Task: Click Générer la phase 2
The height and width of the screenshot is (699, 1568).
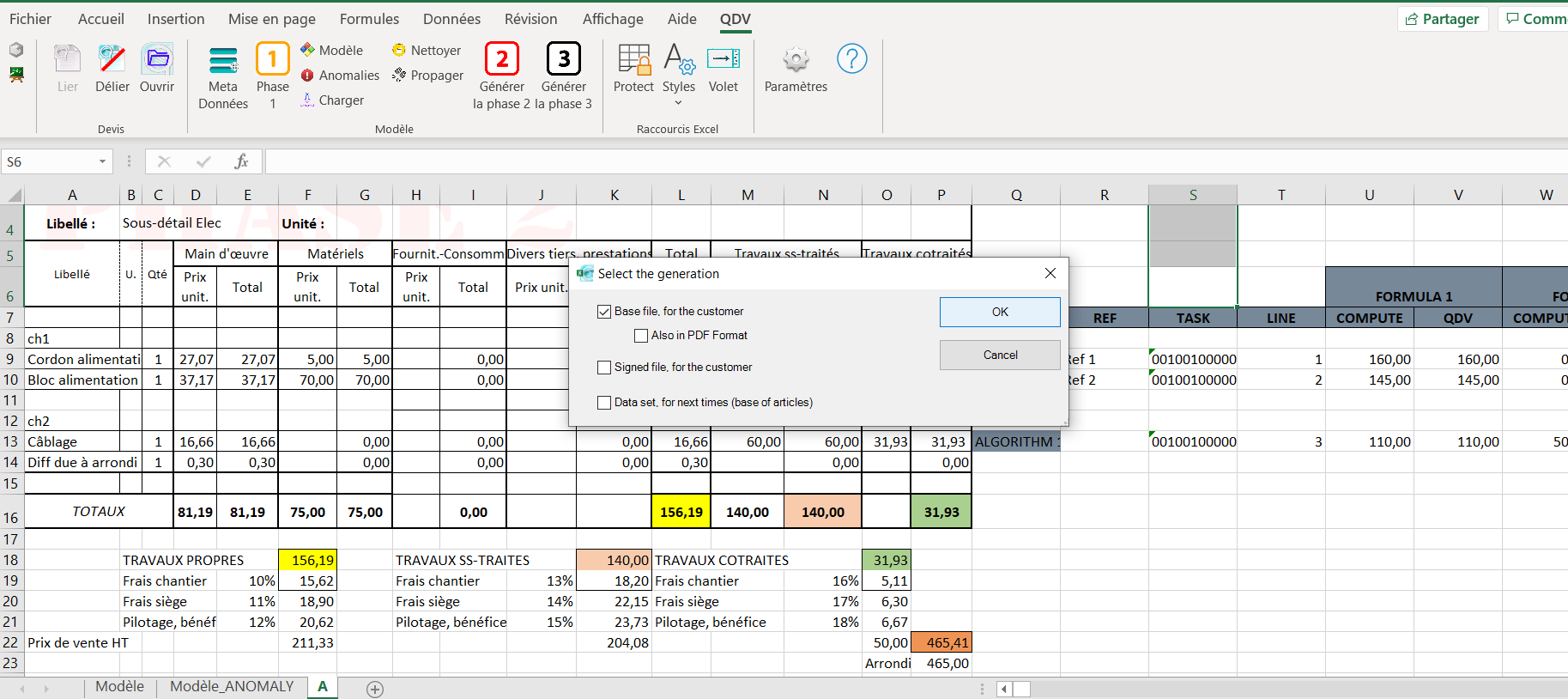Action: click(x=502, y=76)
